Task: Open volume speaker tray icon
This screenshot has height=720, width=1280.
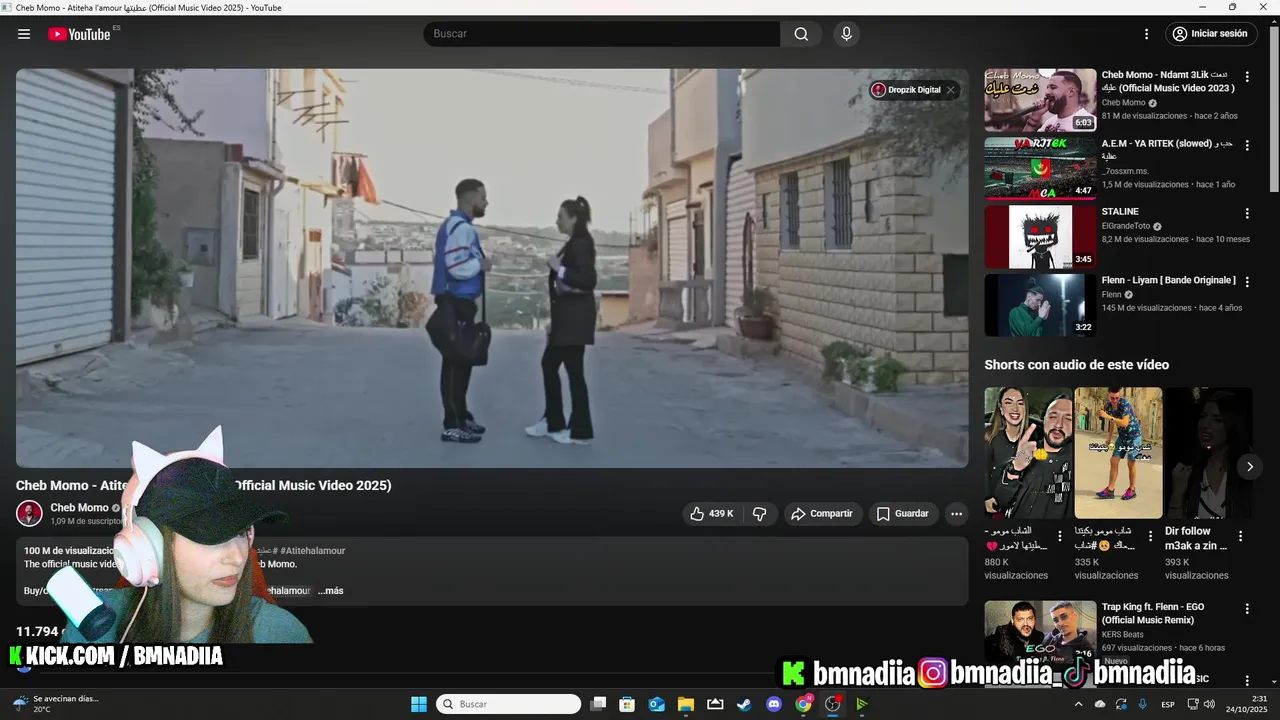Action: 1209,704
